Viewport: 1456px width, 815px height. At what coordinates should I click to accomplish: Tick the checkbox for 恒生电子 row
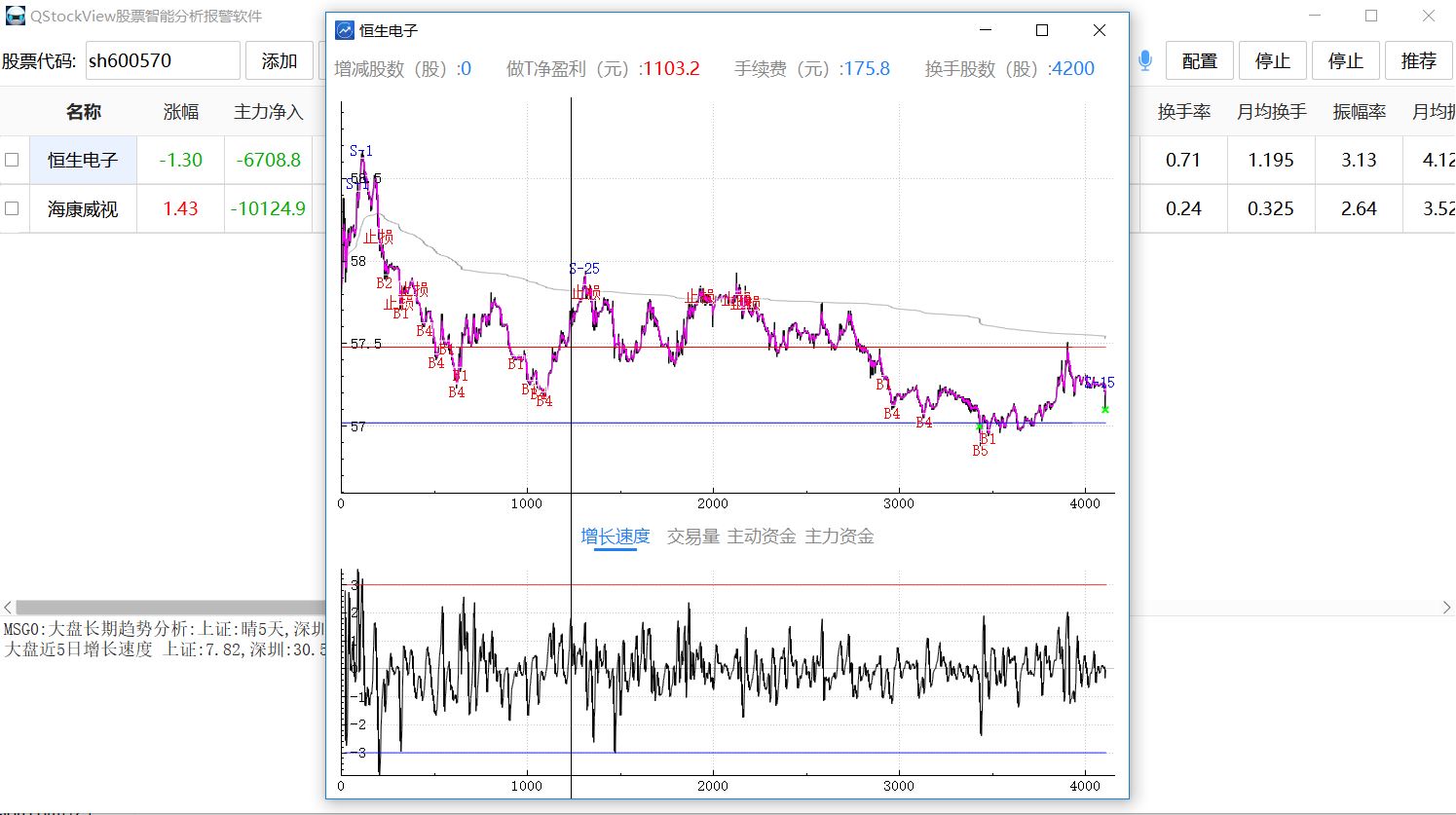[12, 160]
